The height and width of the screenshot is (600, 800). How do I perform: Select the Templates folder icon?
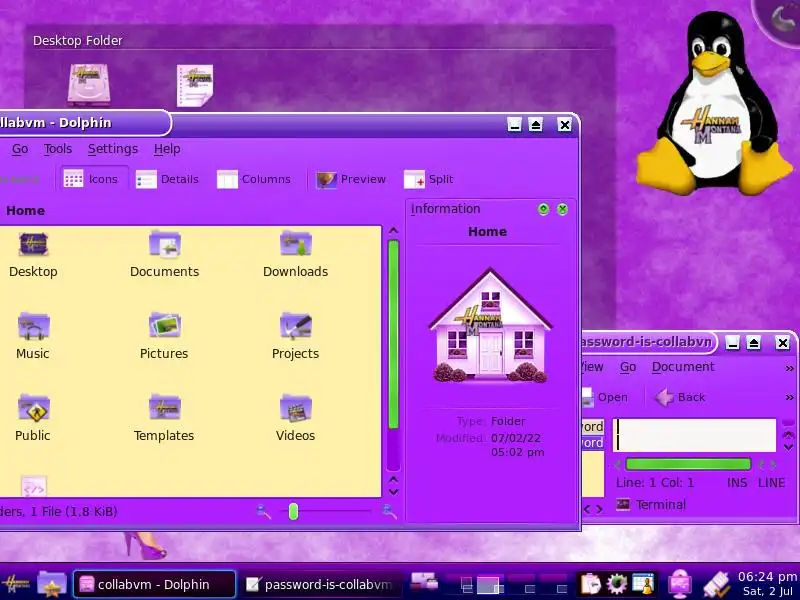164,418
